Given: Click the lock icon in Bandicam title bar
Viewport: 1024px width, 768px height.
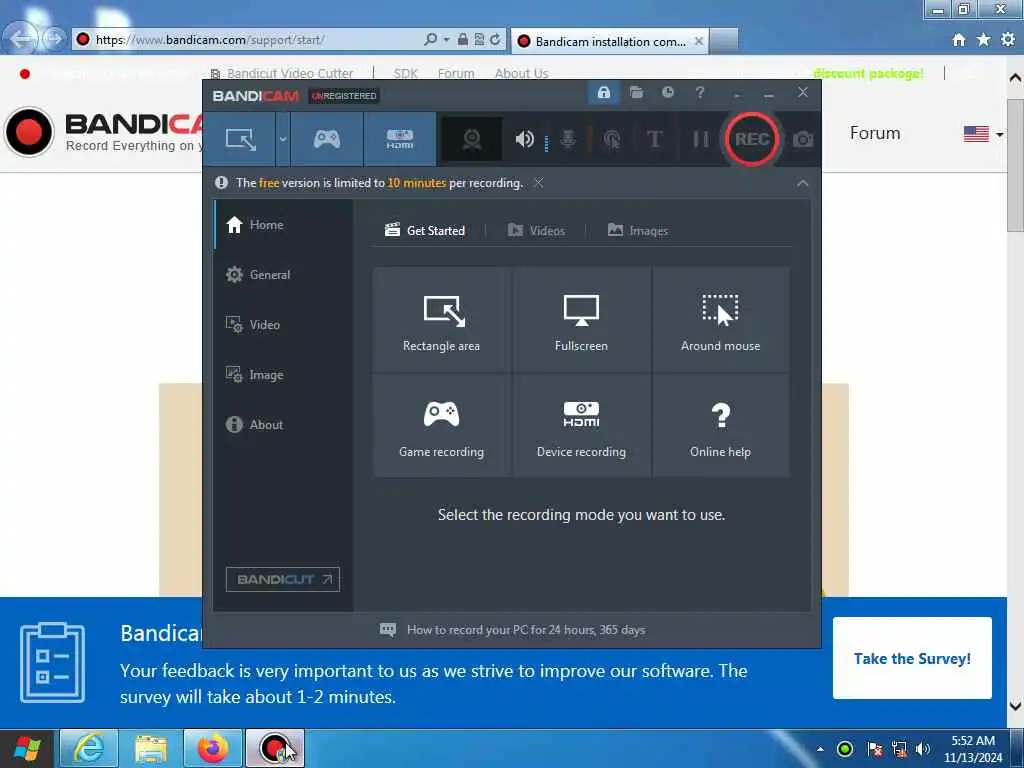Looking at the screenshot, I should point(603,93).
